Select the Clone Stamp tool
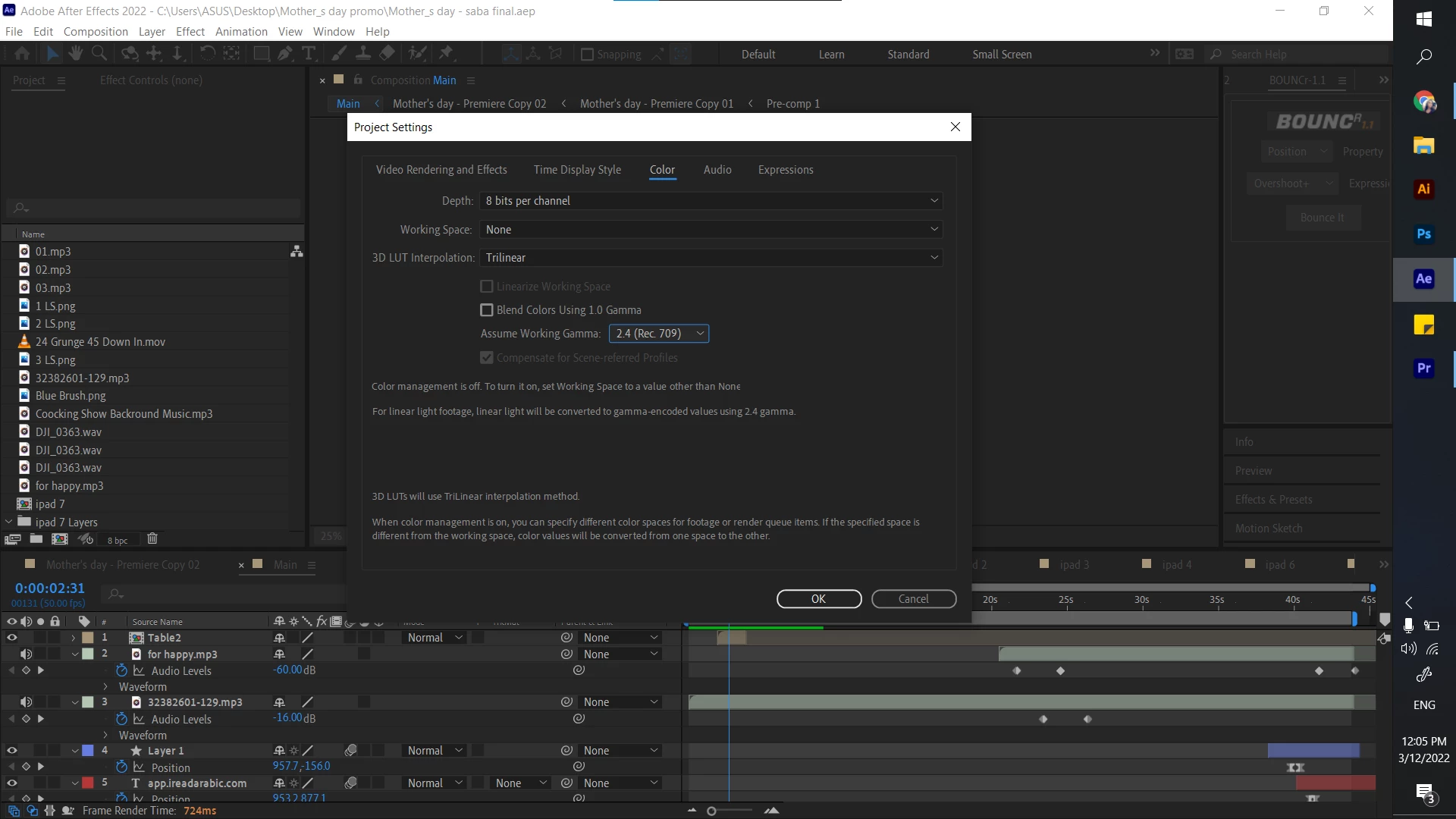Screen dimensions: 1456x819 click(363, 53)
